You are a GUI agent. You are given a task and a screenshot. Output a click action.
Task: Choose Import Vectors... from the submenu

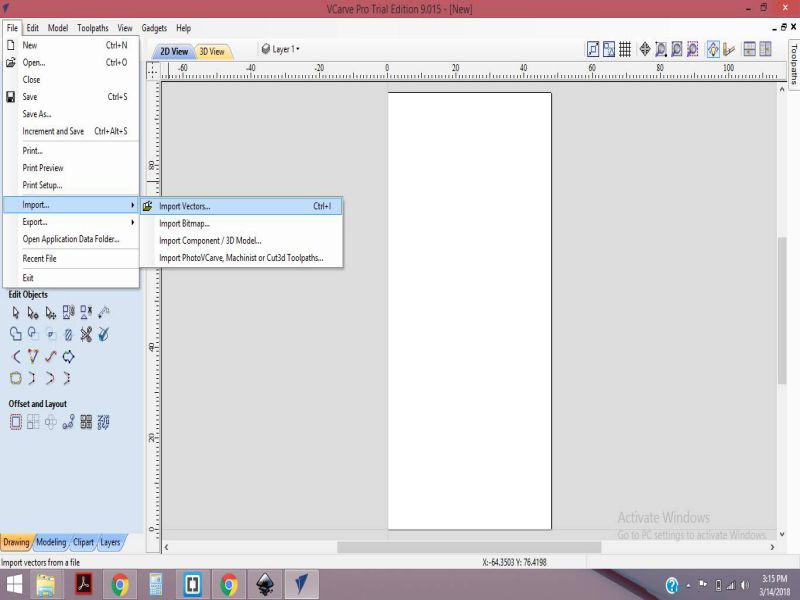coord(241,206)
